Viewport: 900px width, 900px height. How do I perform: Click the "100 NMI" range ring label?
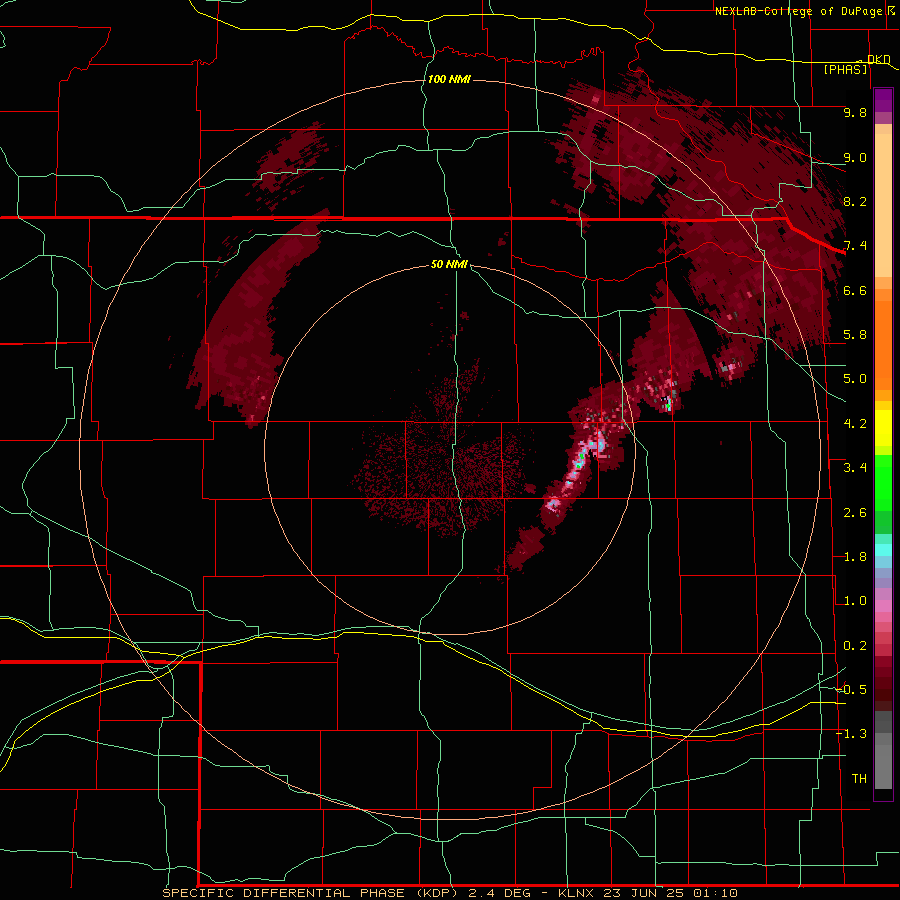click(x=449, y=79)
